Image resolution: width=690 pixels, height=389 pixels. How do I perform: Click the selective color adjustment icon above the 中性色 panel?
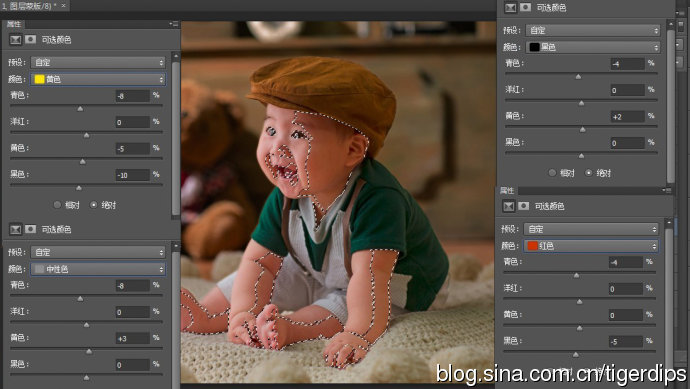click(x=15, y=229)
